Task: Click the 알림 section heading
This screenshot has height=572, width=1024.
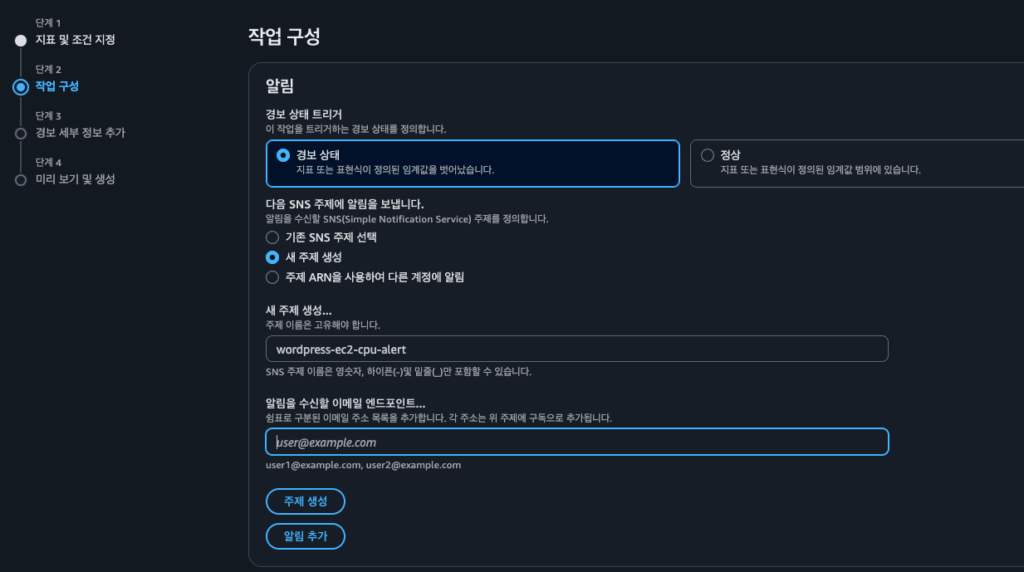Action: [x=279, y=86]
